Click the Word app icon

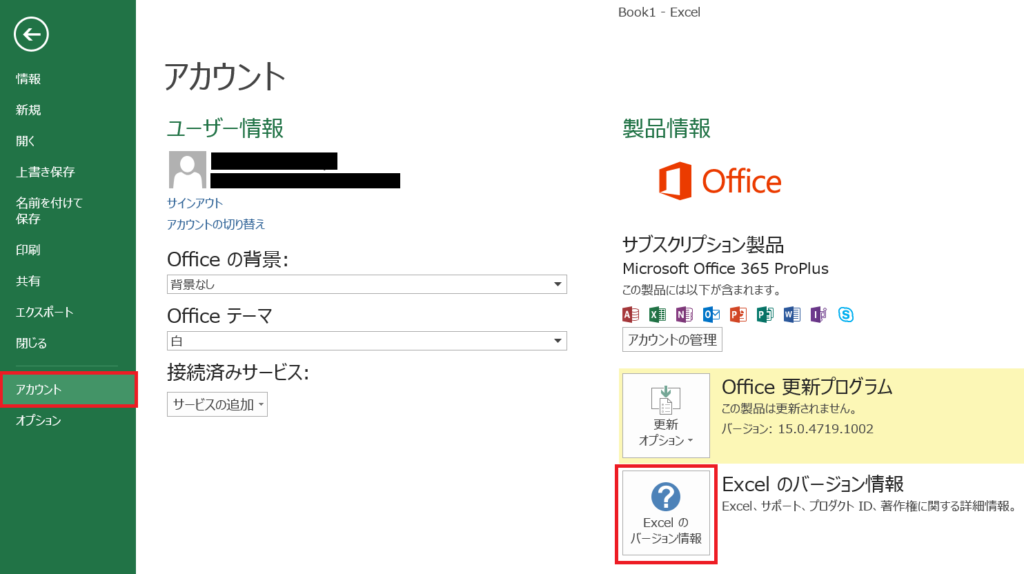(x=792, y=315)
